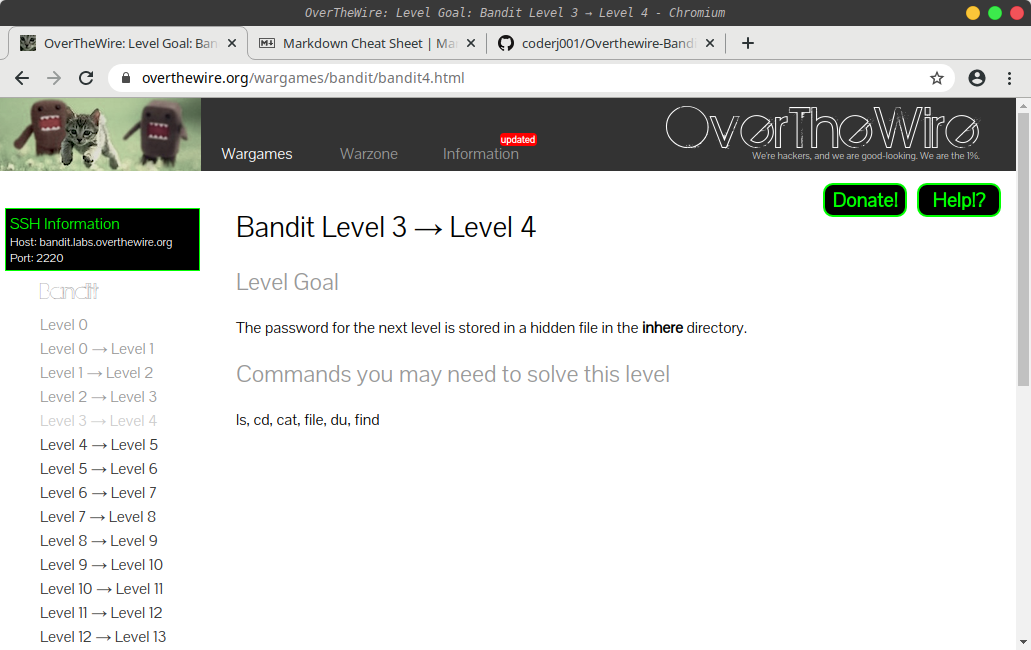
Task: Click the red 'updated' badge
Action: pos(518,139)
